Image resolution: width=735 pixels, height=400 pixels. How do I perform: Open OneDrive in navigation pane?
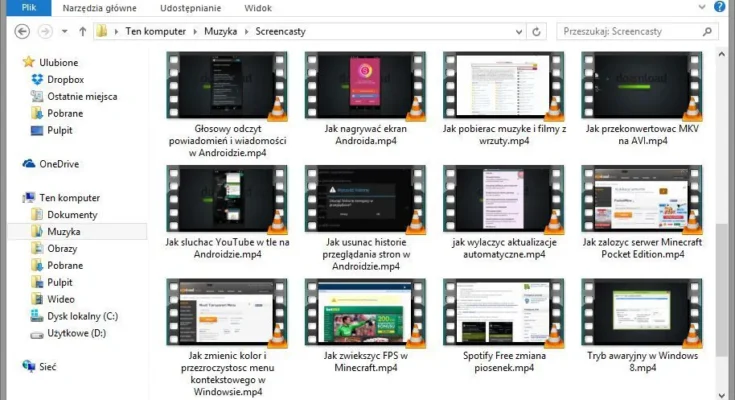(x=59, y=164)
